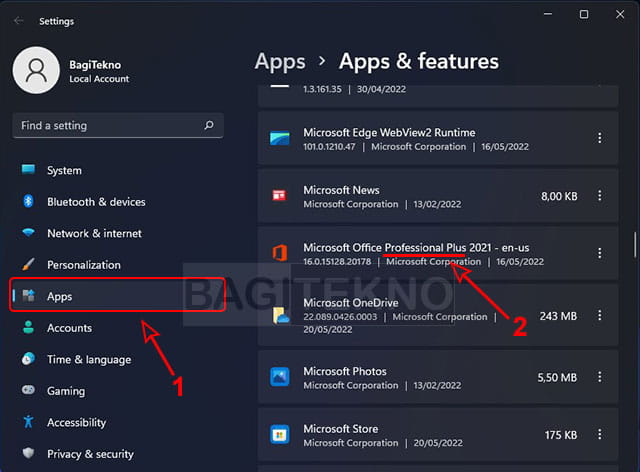Image resolution: width=640 pixels, height=472 pixels.
Task: Click the Bluetooth icon in sidebar
Action: coord(28,201)
